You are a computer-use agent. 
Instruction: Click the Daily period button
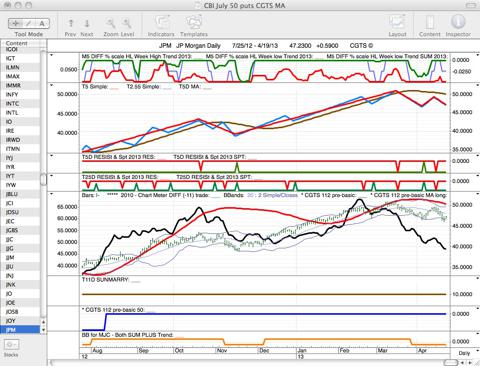click(464, 353)
